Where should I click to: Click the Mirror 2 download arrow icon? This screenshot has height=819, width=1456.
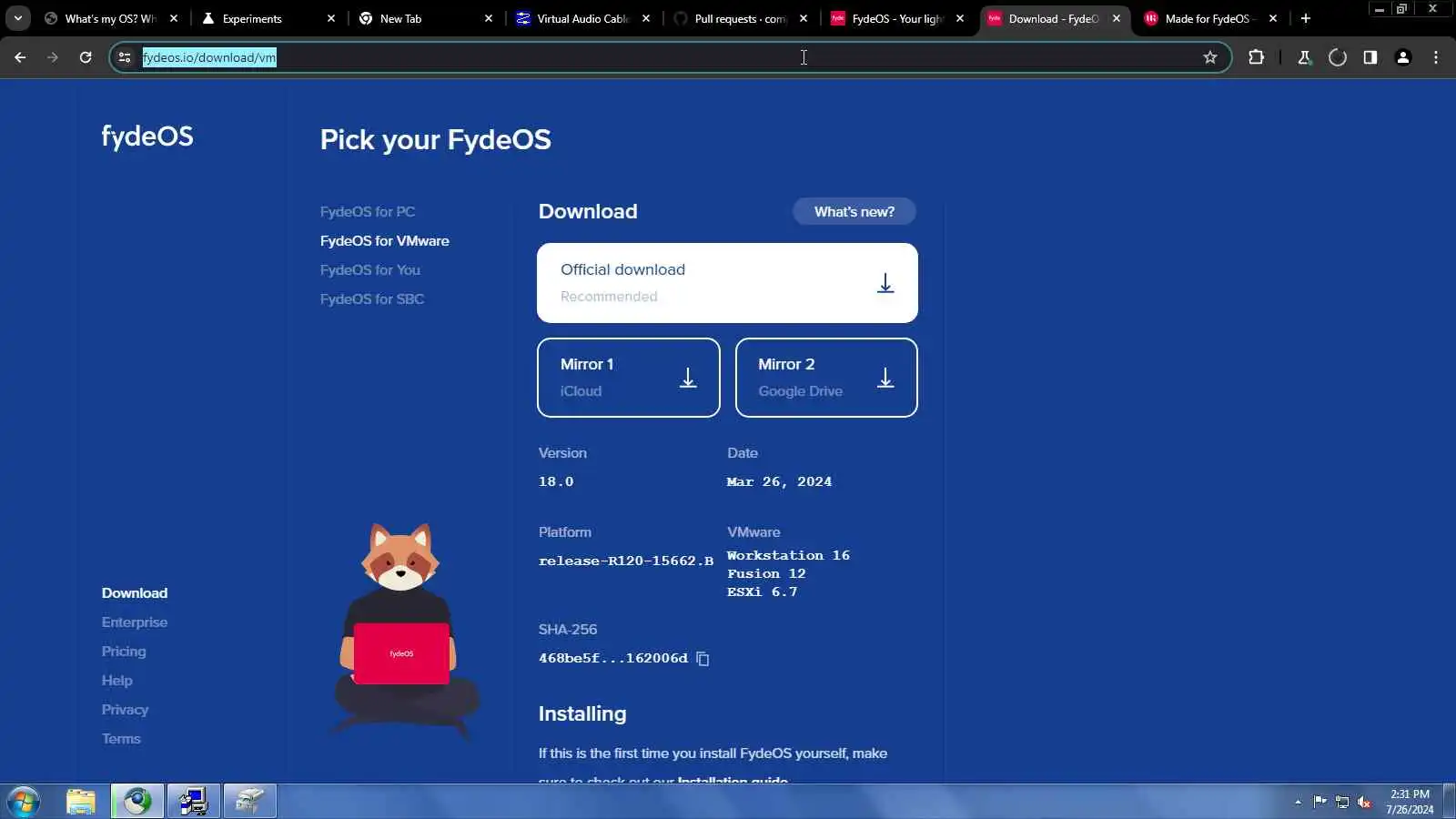(x=885, y=378)
